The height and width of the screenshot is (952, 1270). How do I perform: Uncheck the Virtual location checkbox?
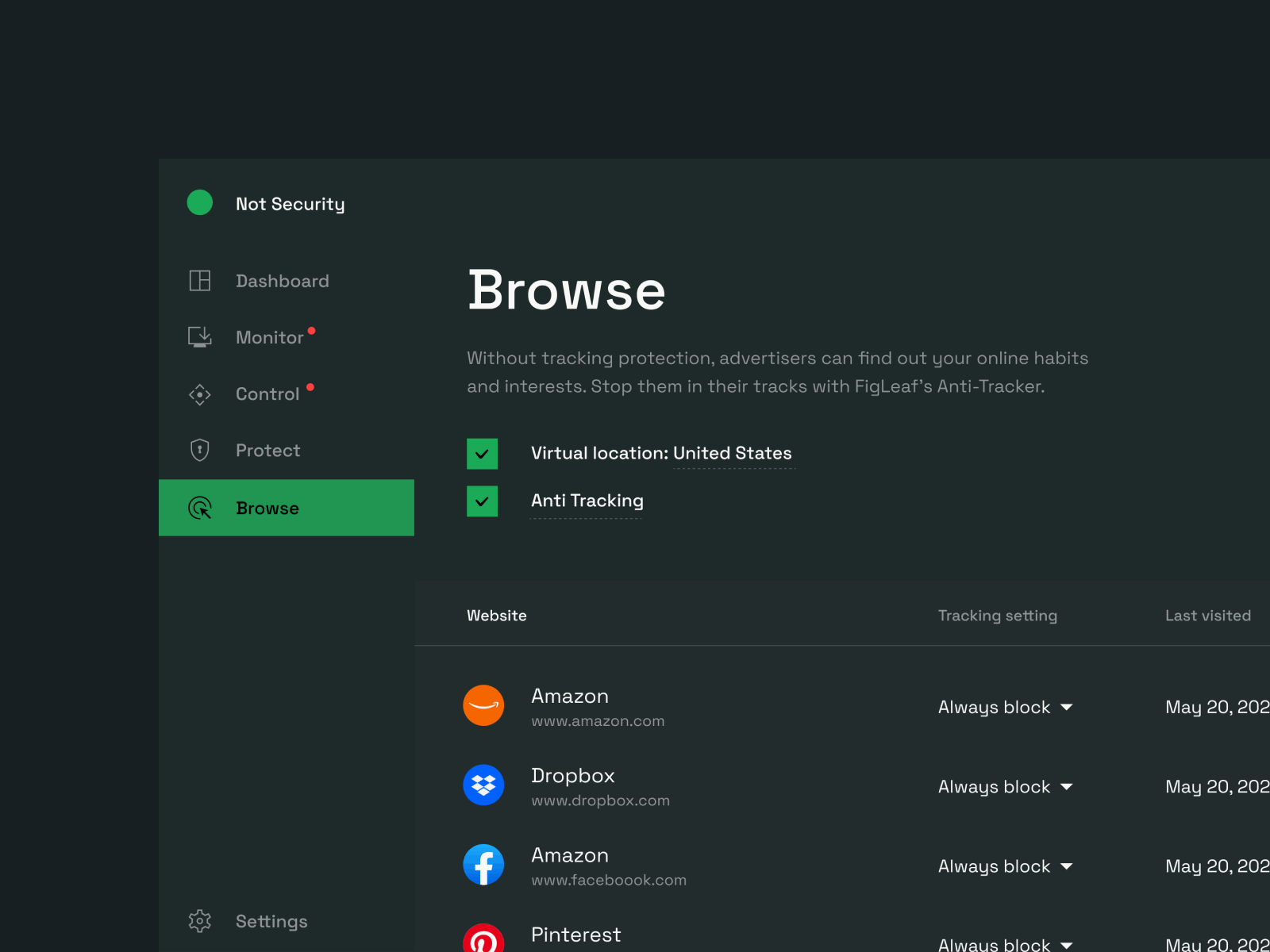482,454
